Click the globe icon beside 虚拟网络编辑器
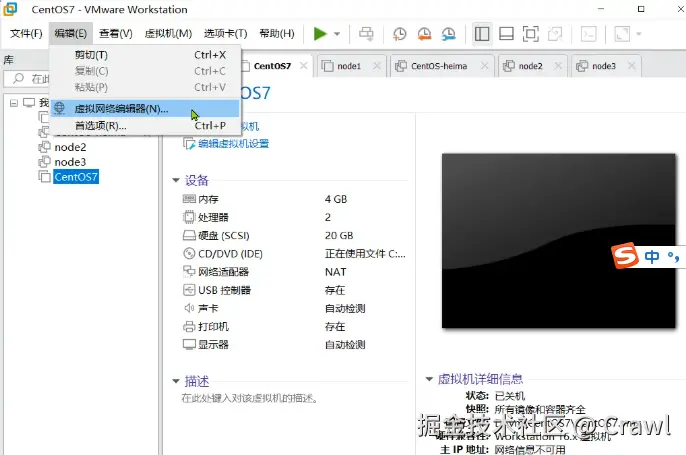Viewport: 686px width, 455px height. point(60,108)
